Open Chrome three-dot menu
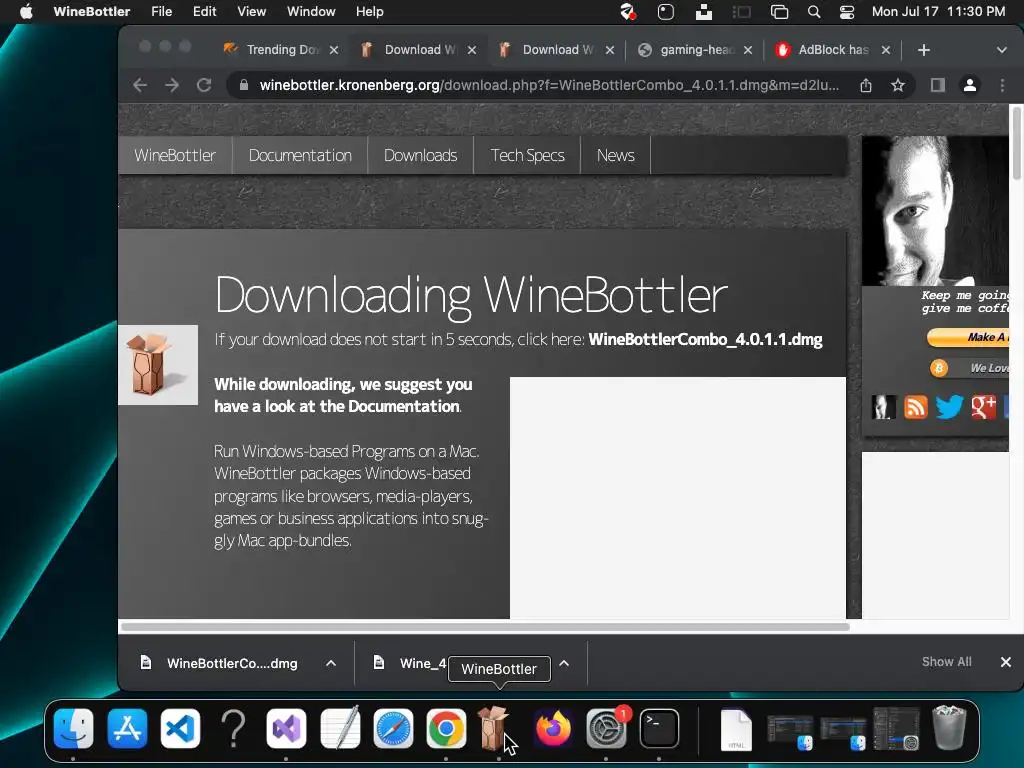 (1002, 85)
